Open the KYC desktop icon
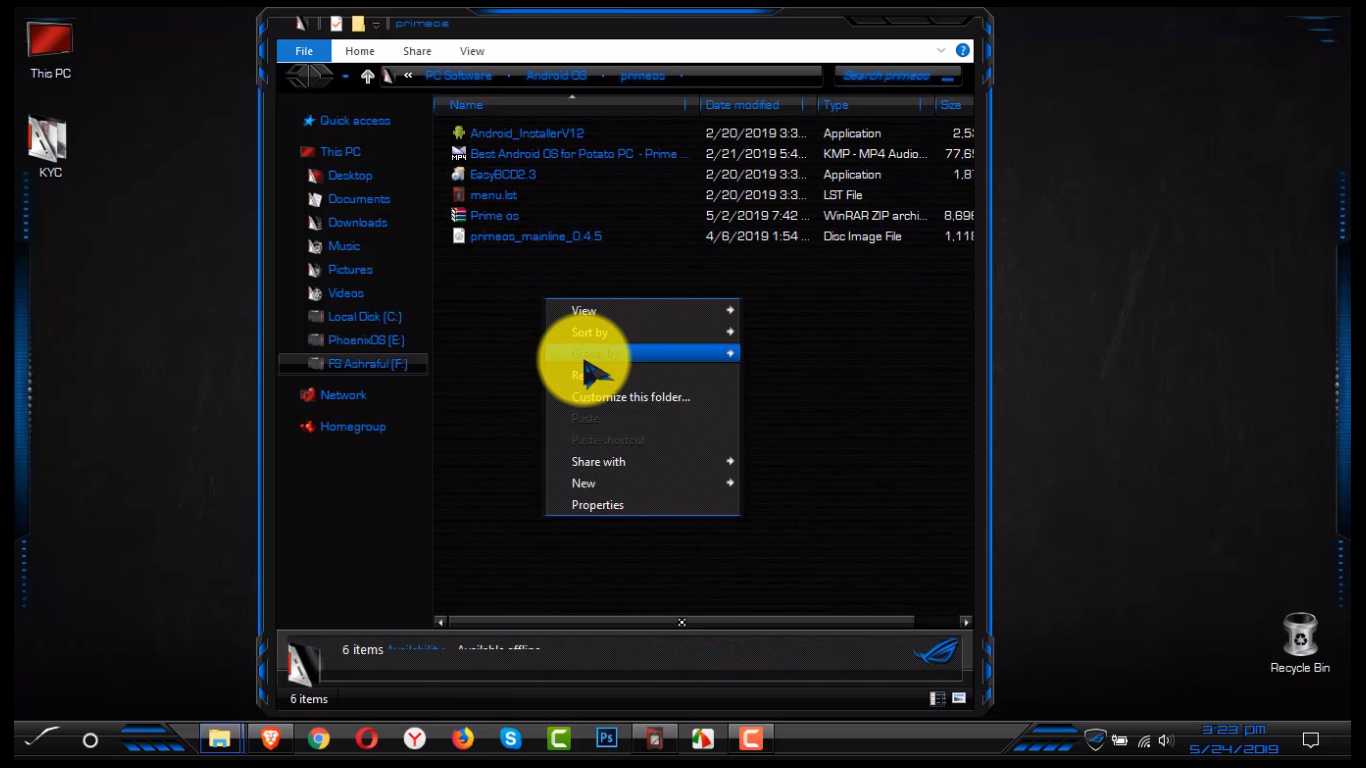 pos(49,148)
